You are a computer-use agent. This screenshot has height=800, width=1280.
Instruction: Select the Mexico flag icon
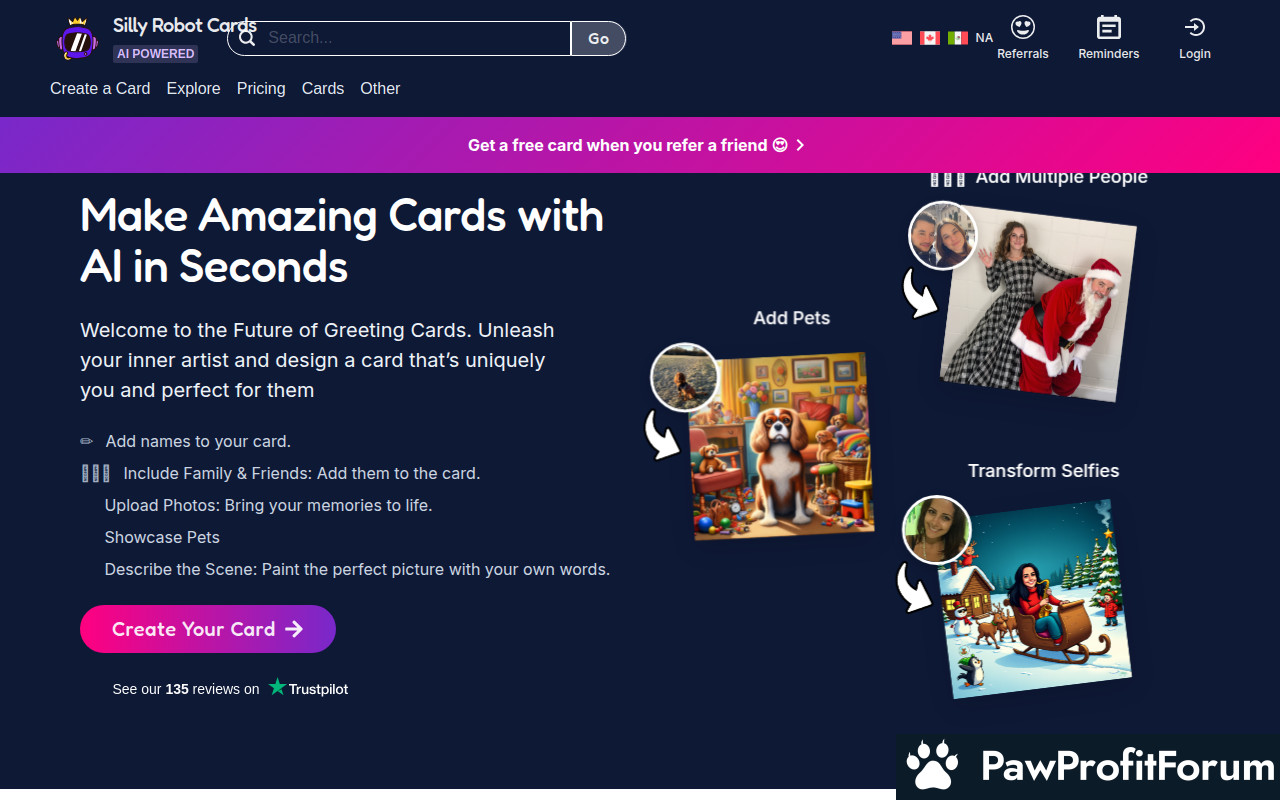coord(958,38)
